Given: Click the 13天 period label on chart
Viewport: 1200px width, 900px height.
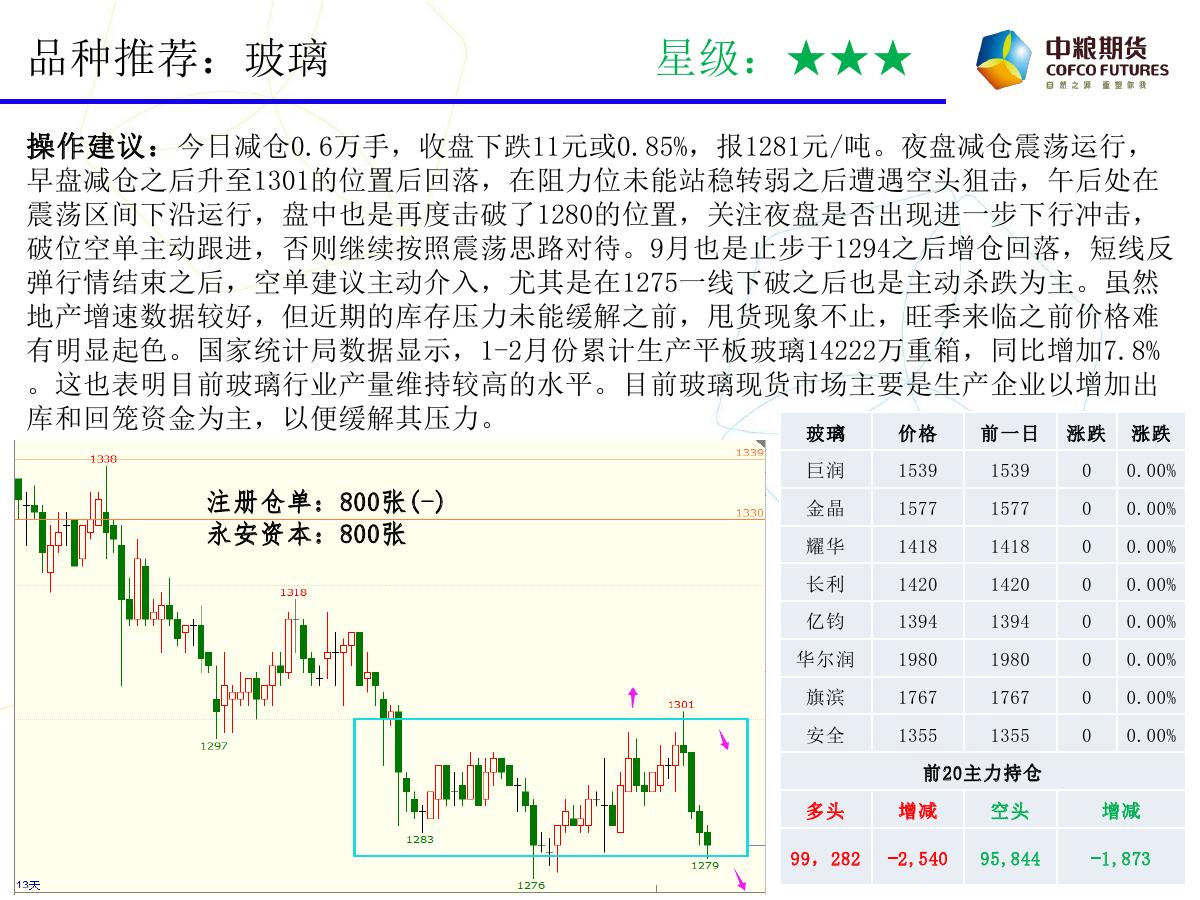Looking at the screenshot, I should (x=27, y=886).
